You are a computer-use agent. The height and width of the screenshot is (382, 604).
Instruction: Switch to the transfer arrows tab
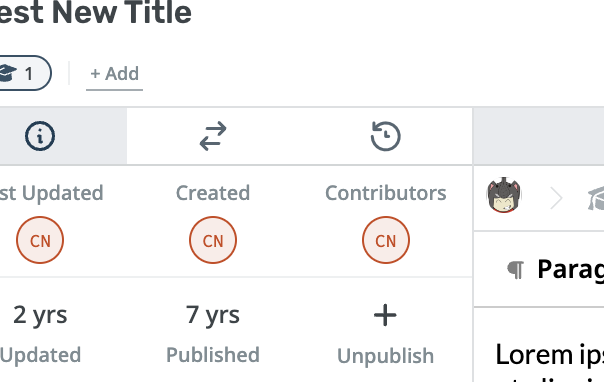pyautogui.click(x=213, y=136)
